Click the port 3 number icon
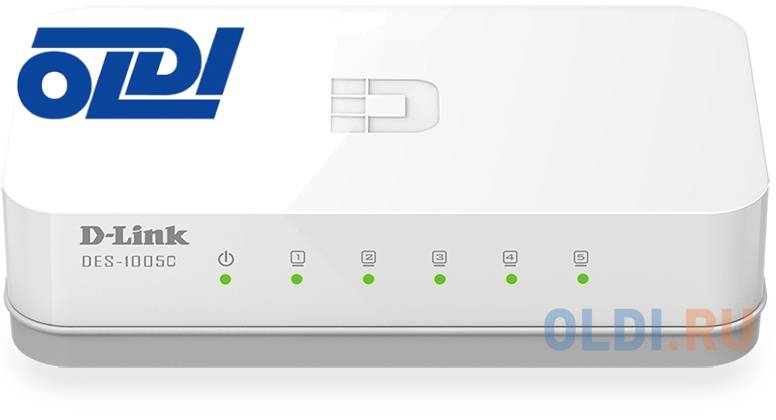The height and width of the screenshot is (420, 776). (439, 258)
